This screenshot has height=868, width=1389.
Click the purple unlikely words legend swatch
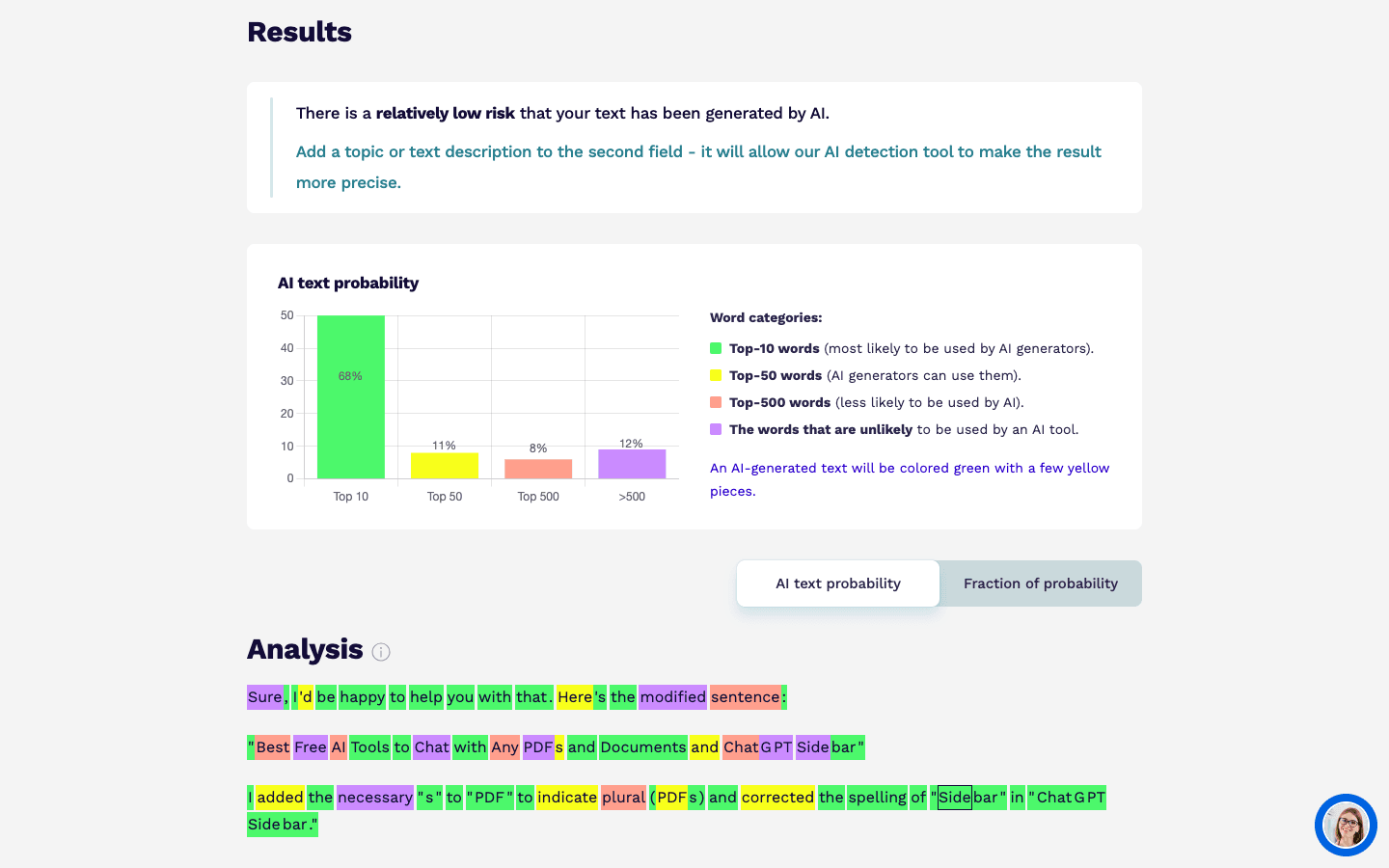(x=716, y=429)
